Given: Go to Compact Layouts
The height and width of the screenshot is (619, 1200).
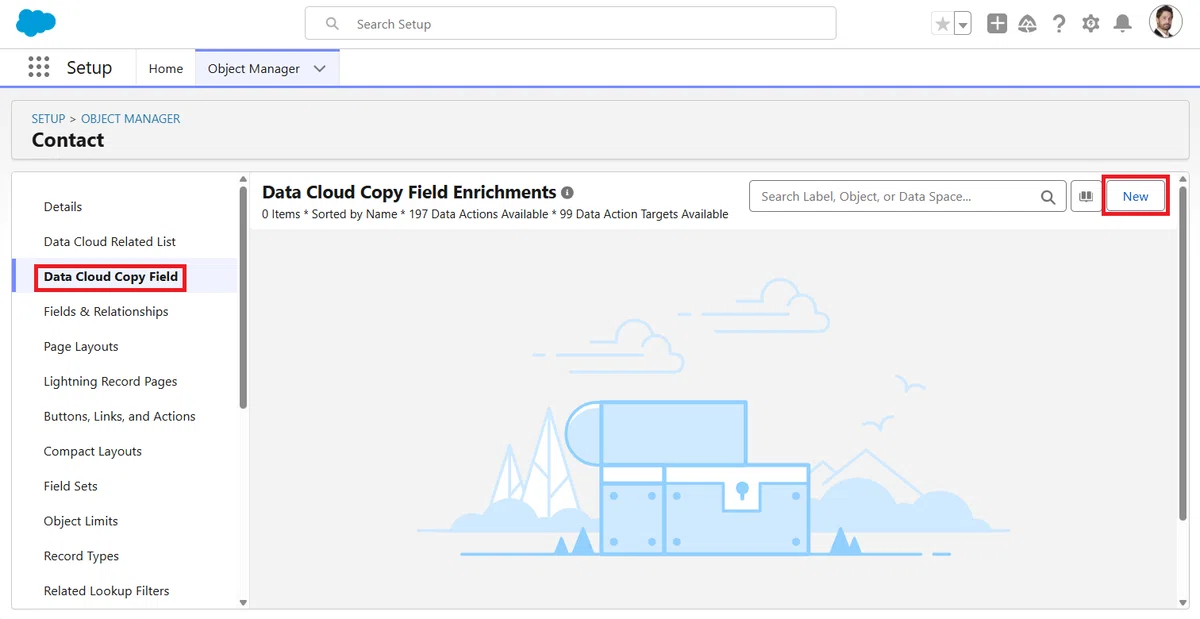Looking at the screenshot, I should [x=93, y=451].
